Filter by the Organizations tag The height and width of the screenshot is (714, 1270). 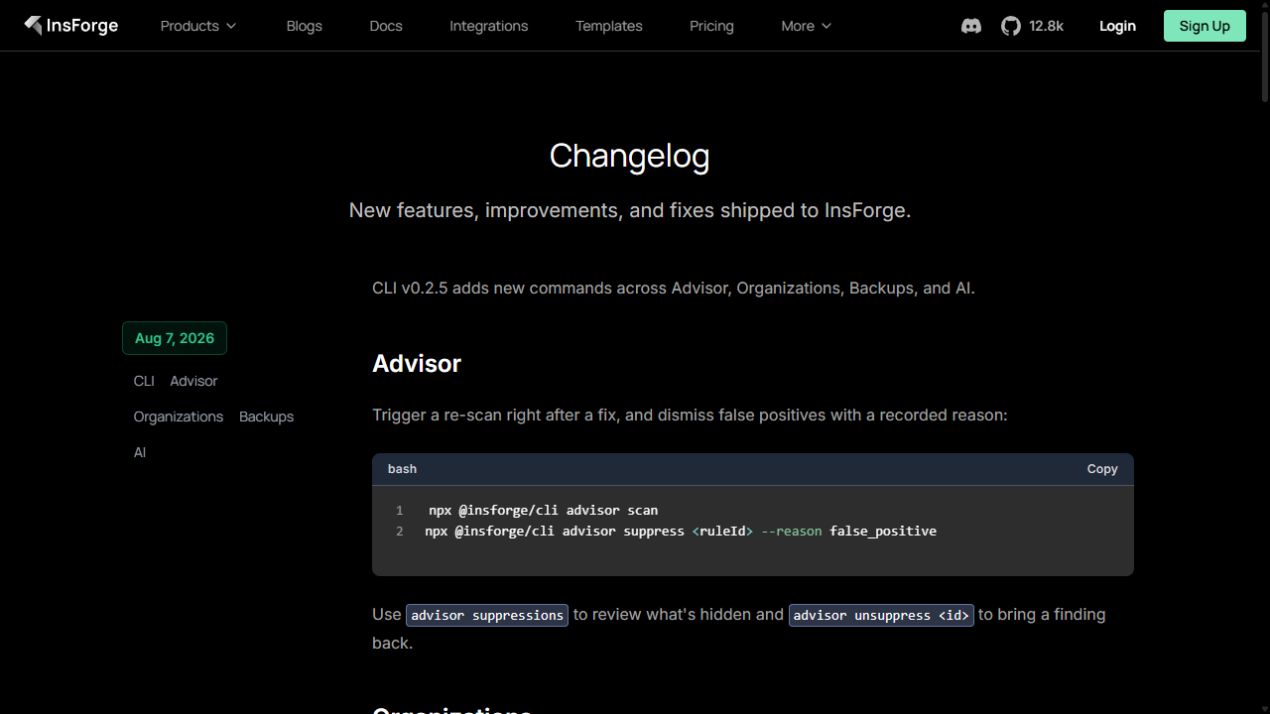click(x=178, y=417)
